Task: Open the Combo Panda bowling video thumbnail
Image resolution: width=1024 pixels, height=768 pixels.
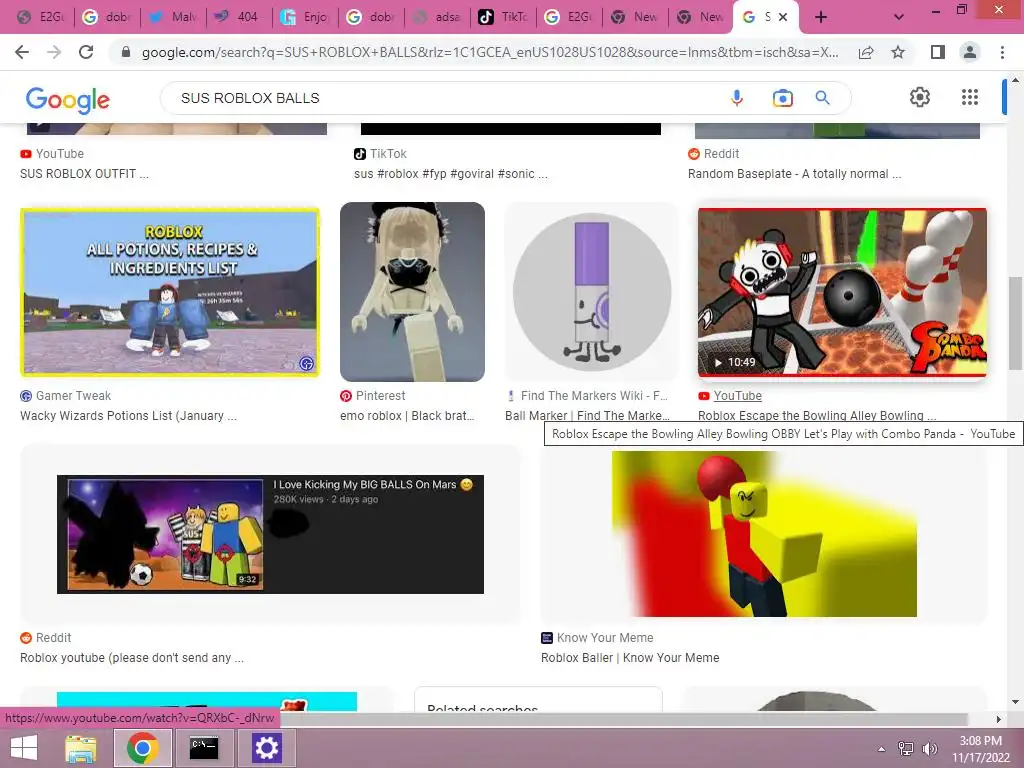Action: 842,292
